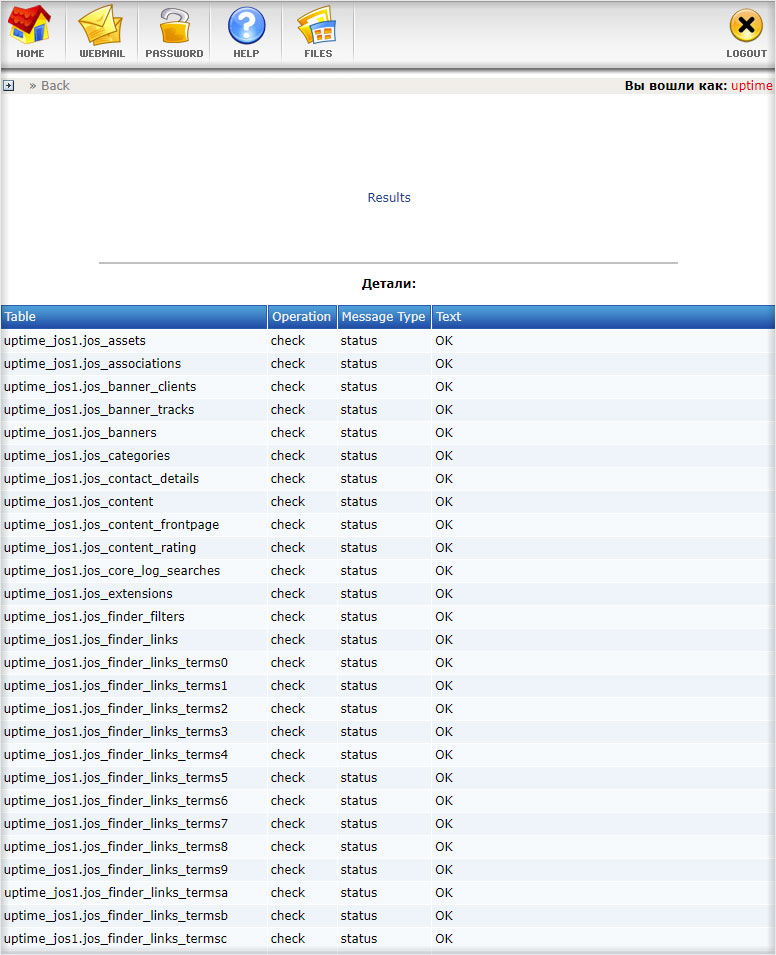Image resolution: width=776 pixels, height=955 pixels.
Task: Click 'check' in the jos_finder_links_terms9 row
Action: pos(287,870)
